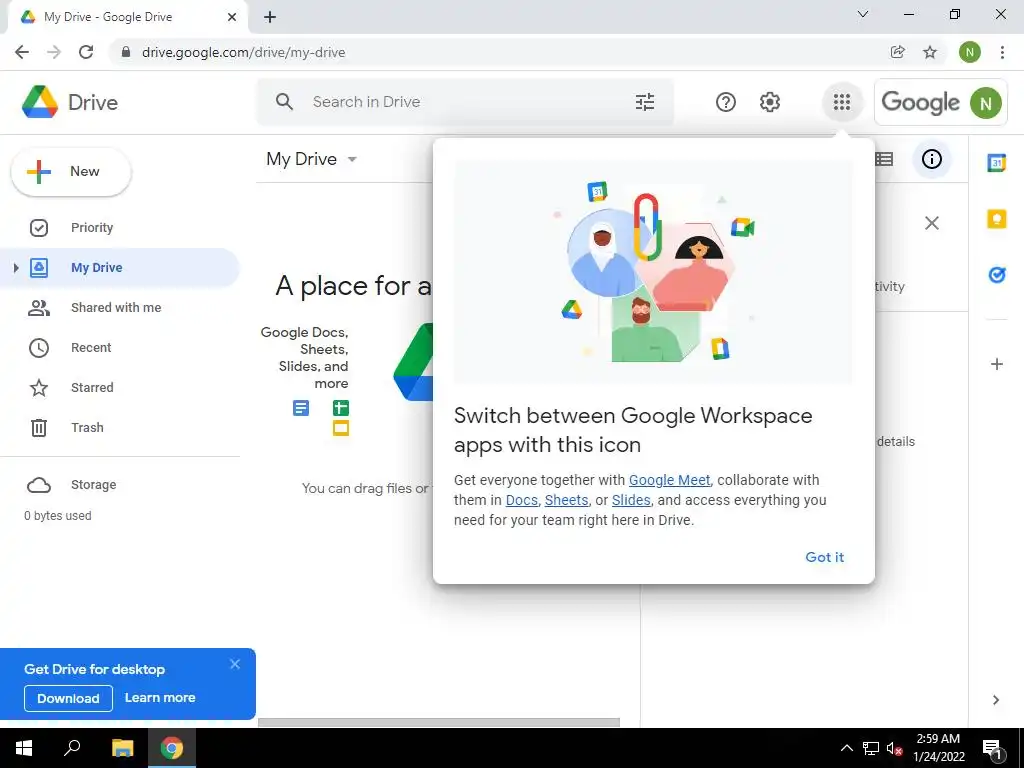
Task: Click the browser address bar URL
Action: click(x=244, y=52)
